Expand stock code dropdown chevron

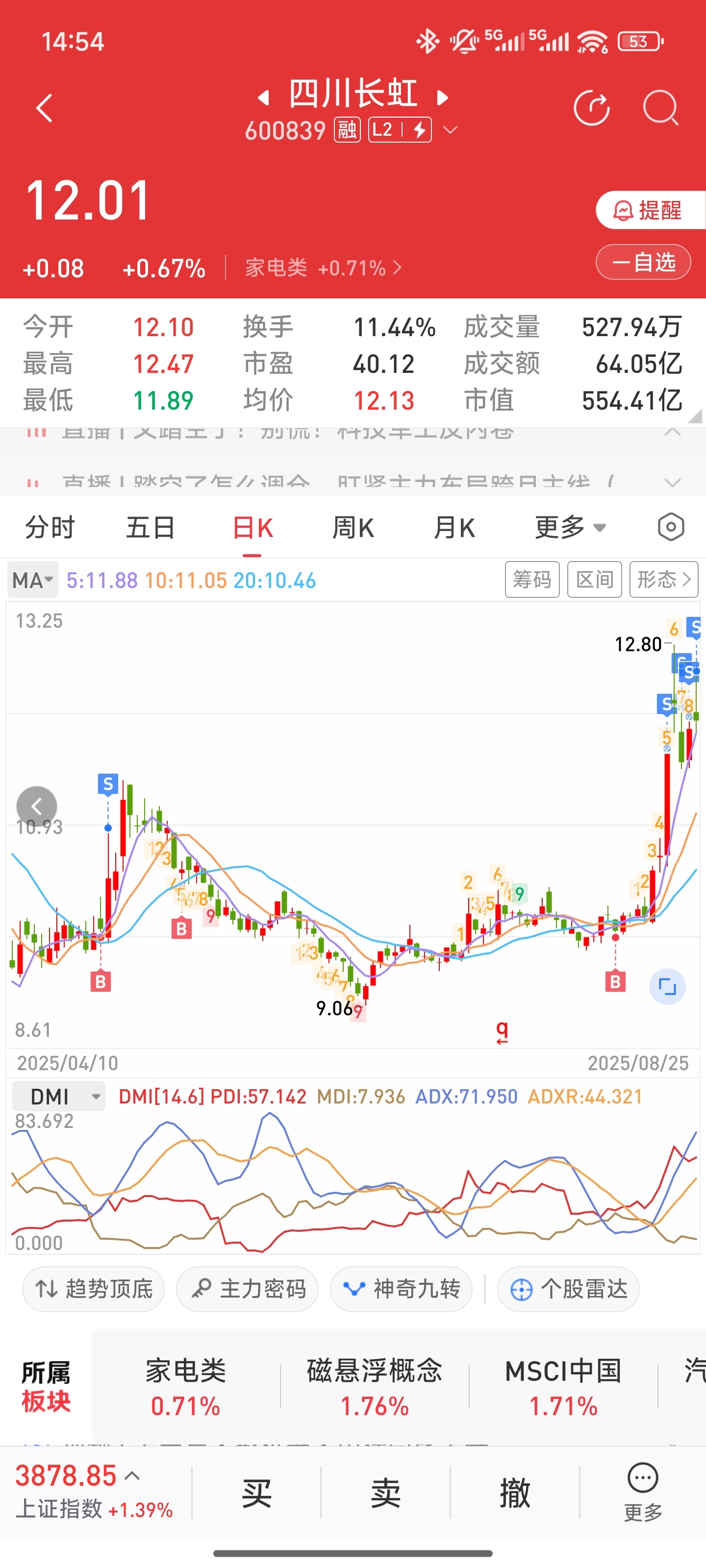[450, 130]
